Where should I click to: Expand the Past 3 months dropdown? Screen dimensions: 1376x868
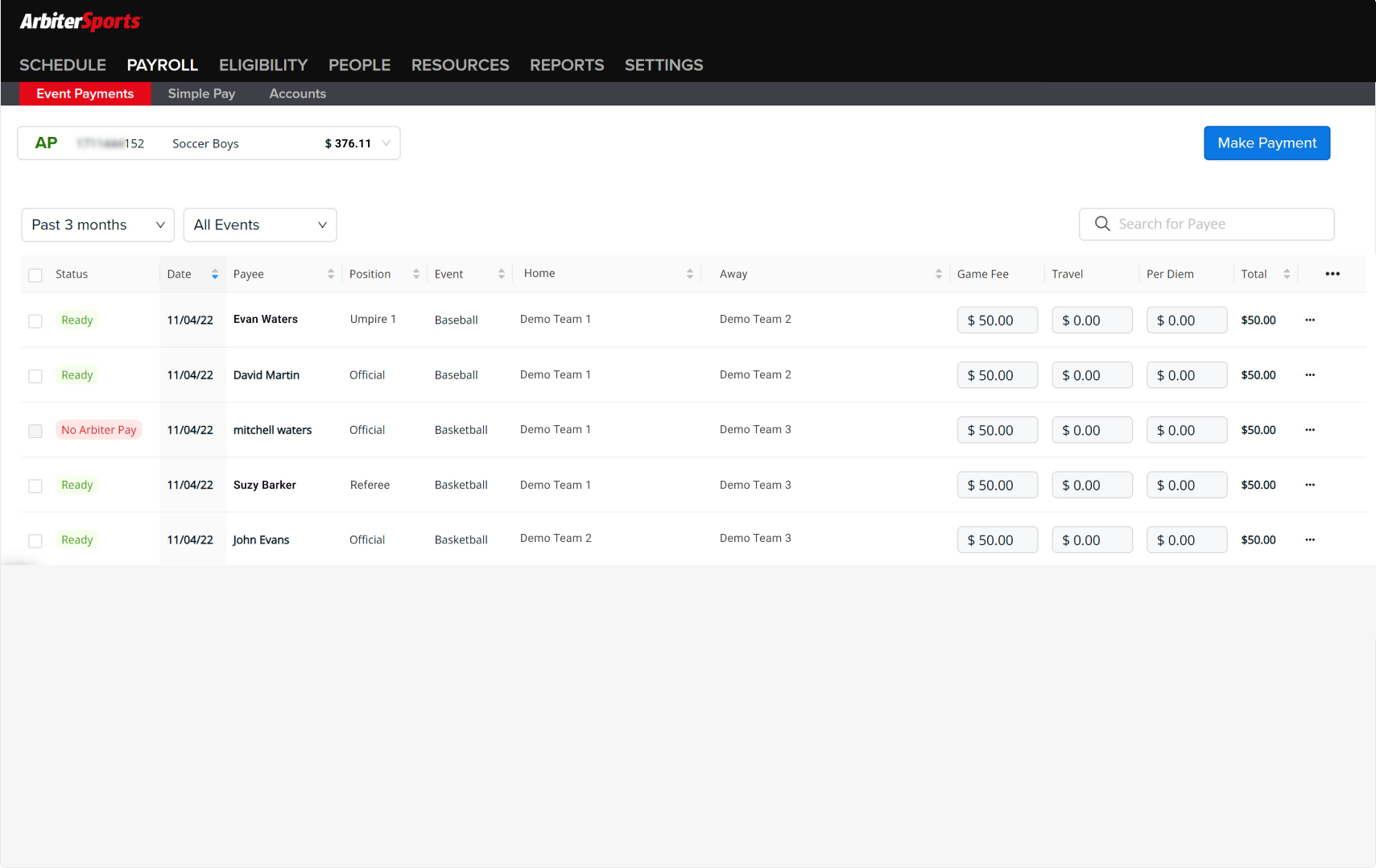(97, 225)
